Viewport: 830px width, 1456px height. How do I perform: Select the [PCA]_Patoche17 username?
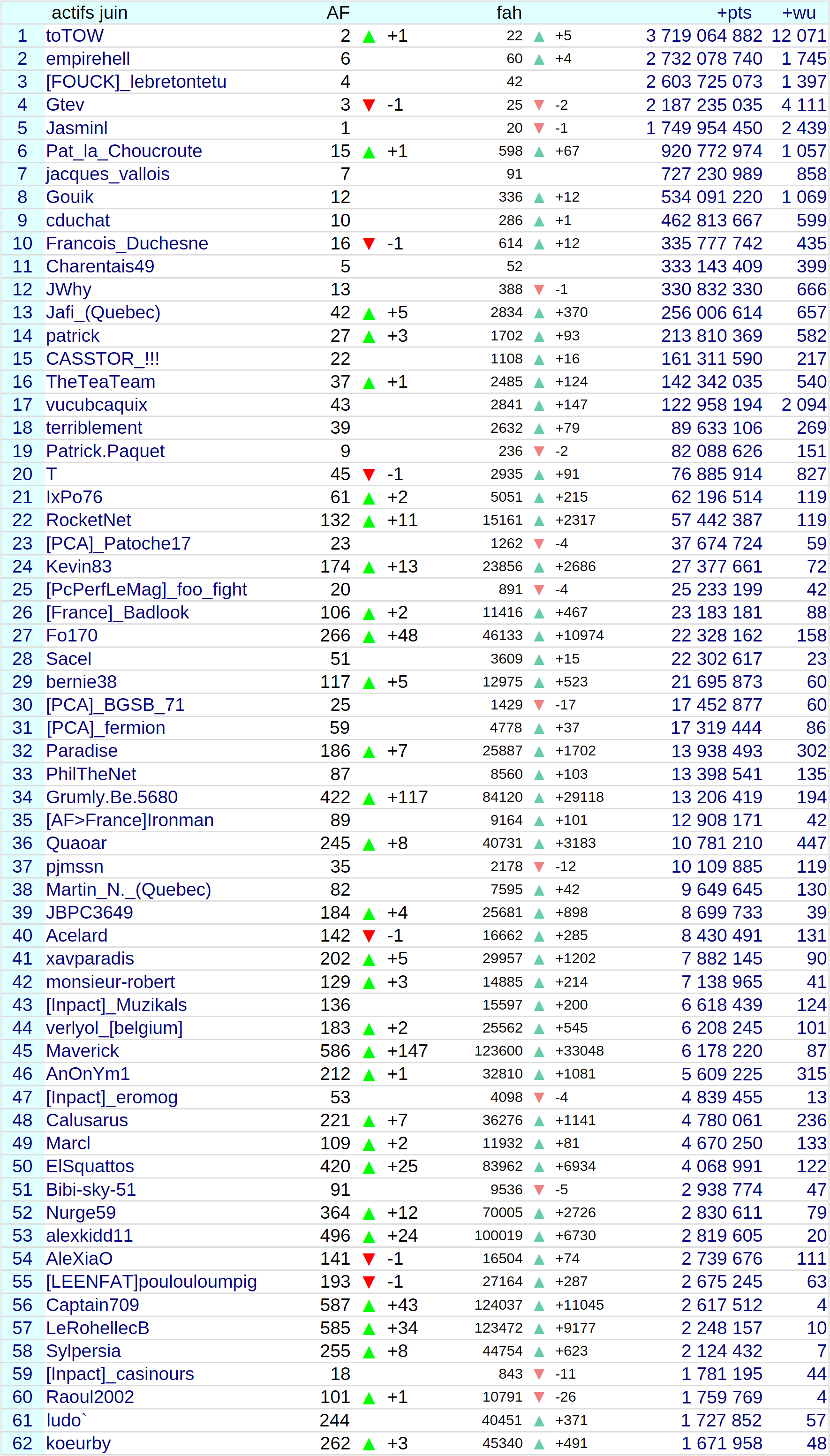(118, 543)
